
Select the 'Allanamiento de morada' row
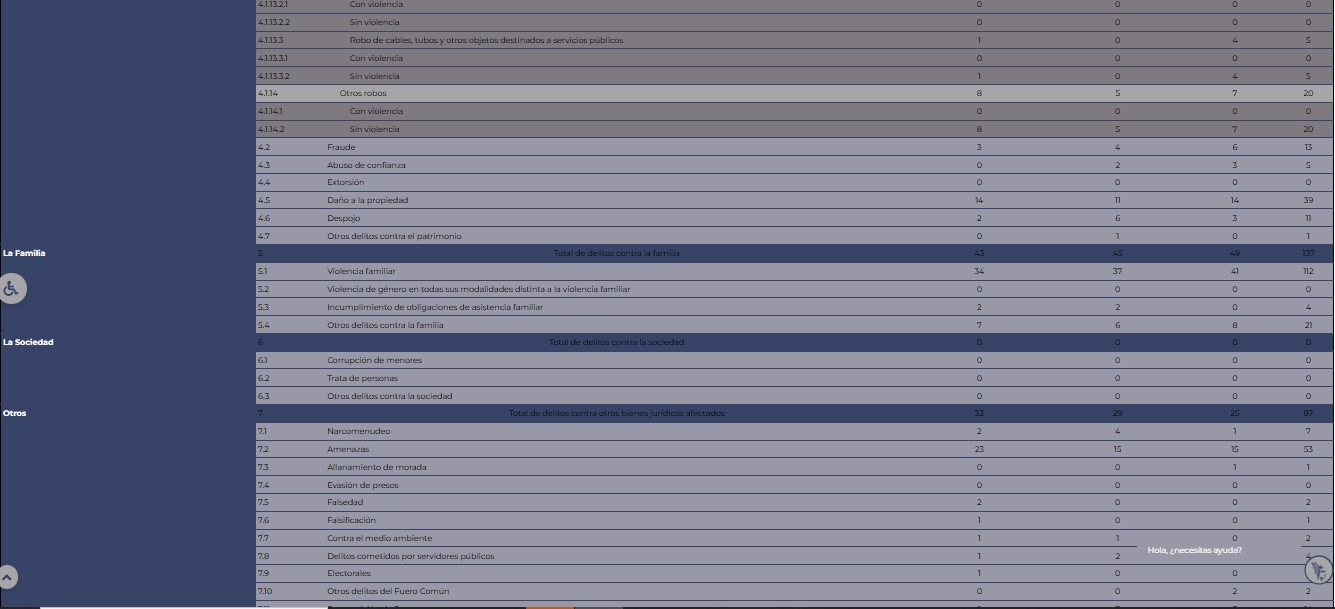(376, 467)
